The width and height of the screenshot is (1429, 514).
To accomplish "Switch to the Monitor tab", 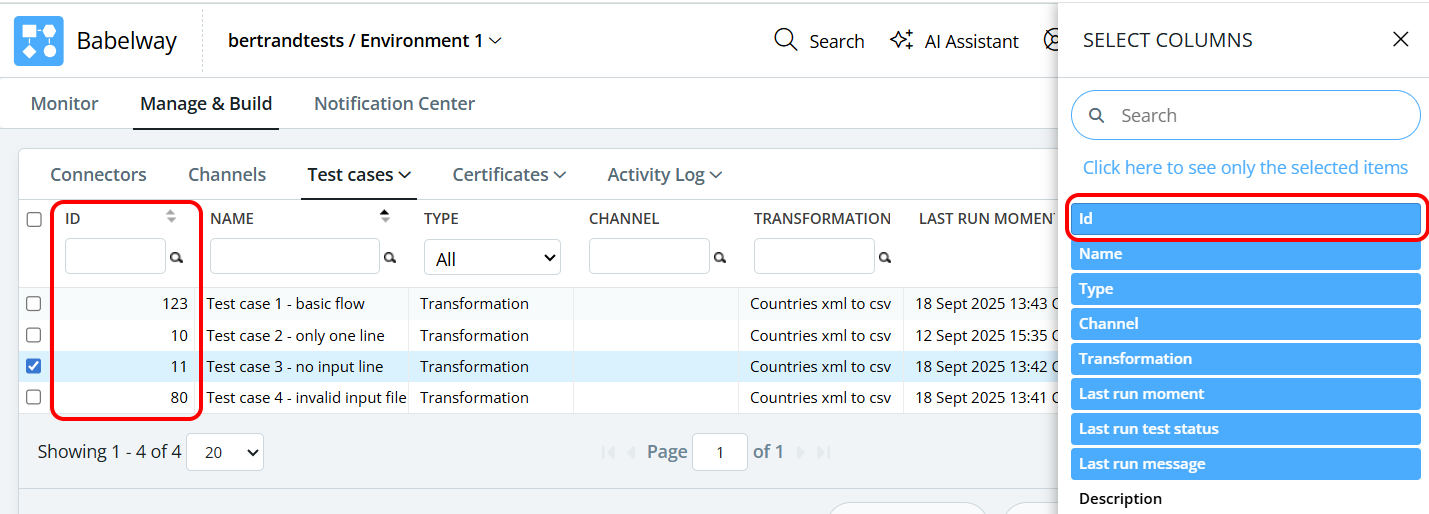I will point(65,104).
